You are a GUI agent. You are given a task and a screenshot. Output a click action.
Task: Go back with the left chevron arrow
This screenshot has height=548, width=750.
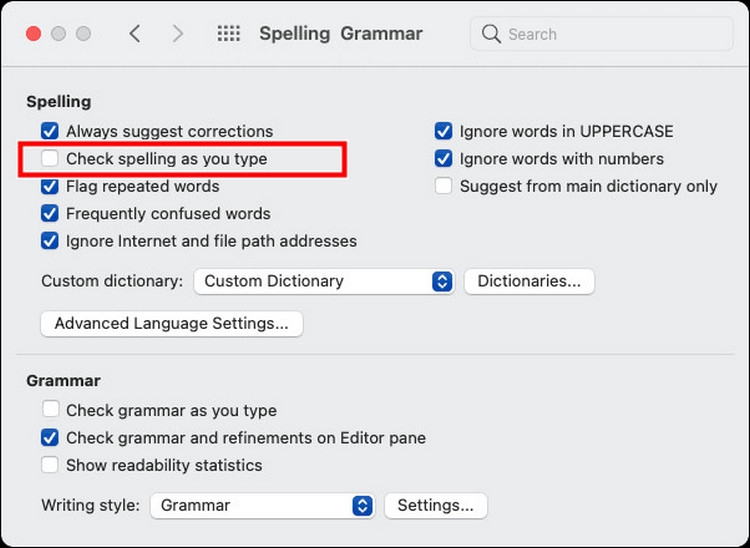[135, 34]
